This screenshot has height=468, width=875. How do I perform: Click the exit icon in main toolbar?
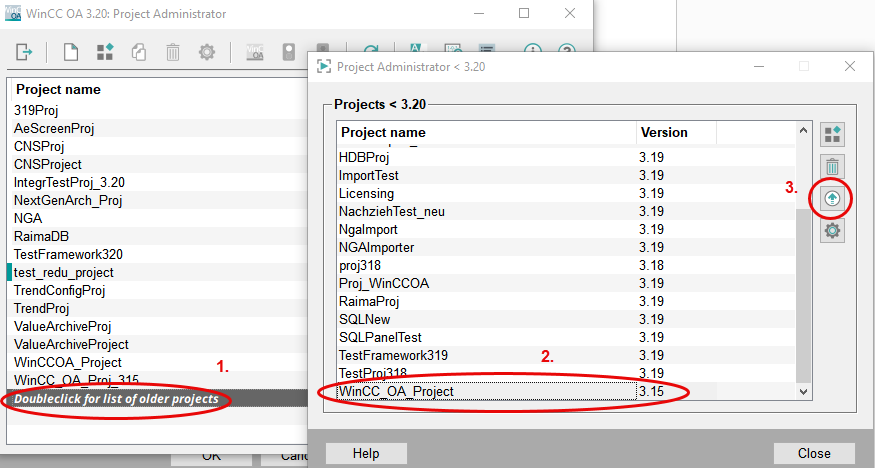tap(24, 52)
